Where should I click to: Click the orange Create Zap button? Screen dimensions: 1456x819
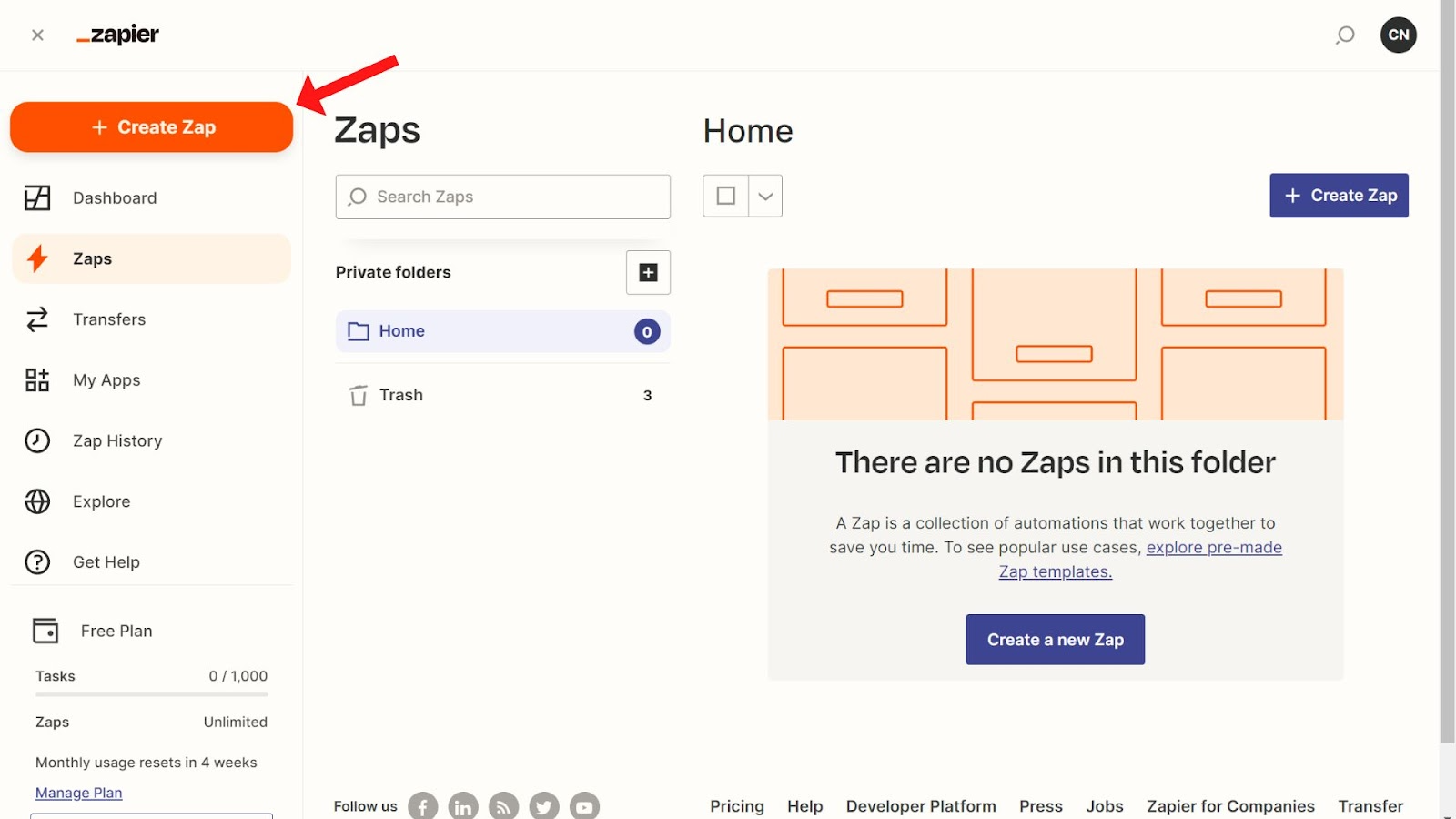[x=151, y=127]
